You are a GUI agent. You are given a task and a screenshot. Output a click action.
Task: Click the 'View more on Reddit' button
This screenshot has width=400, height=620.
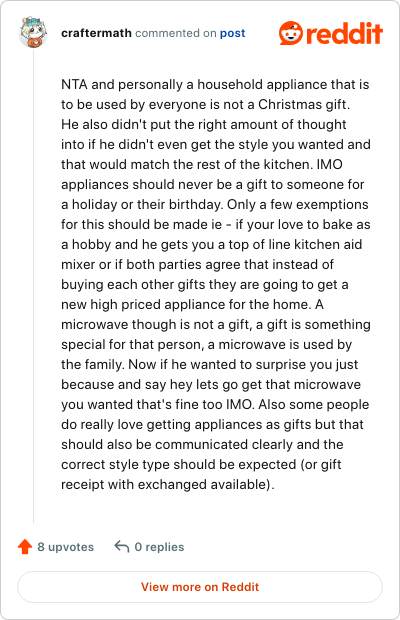pyautogui.click(x=200, y=587)
